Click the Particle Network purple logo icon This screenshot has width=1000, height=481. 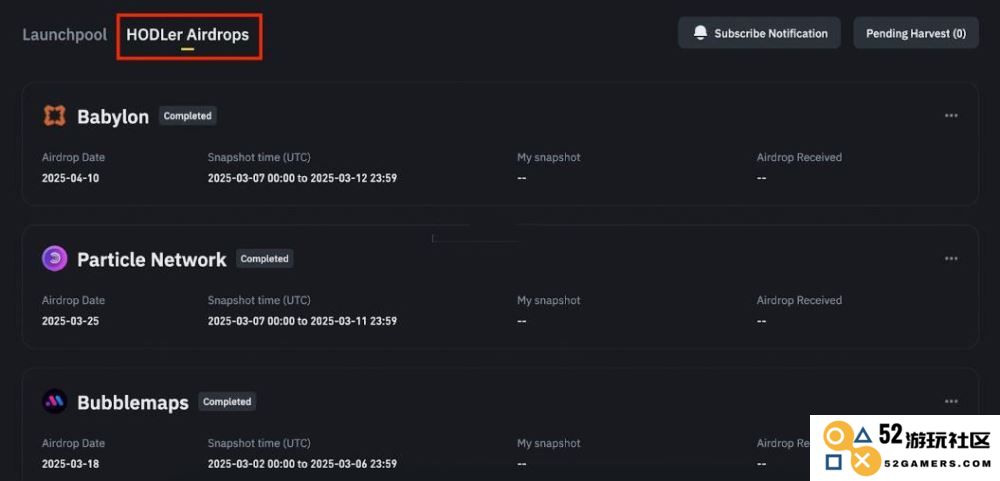(x=54, y=259)
